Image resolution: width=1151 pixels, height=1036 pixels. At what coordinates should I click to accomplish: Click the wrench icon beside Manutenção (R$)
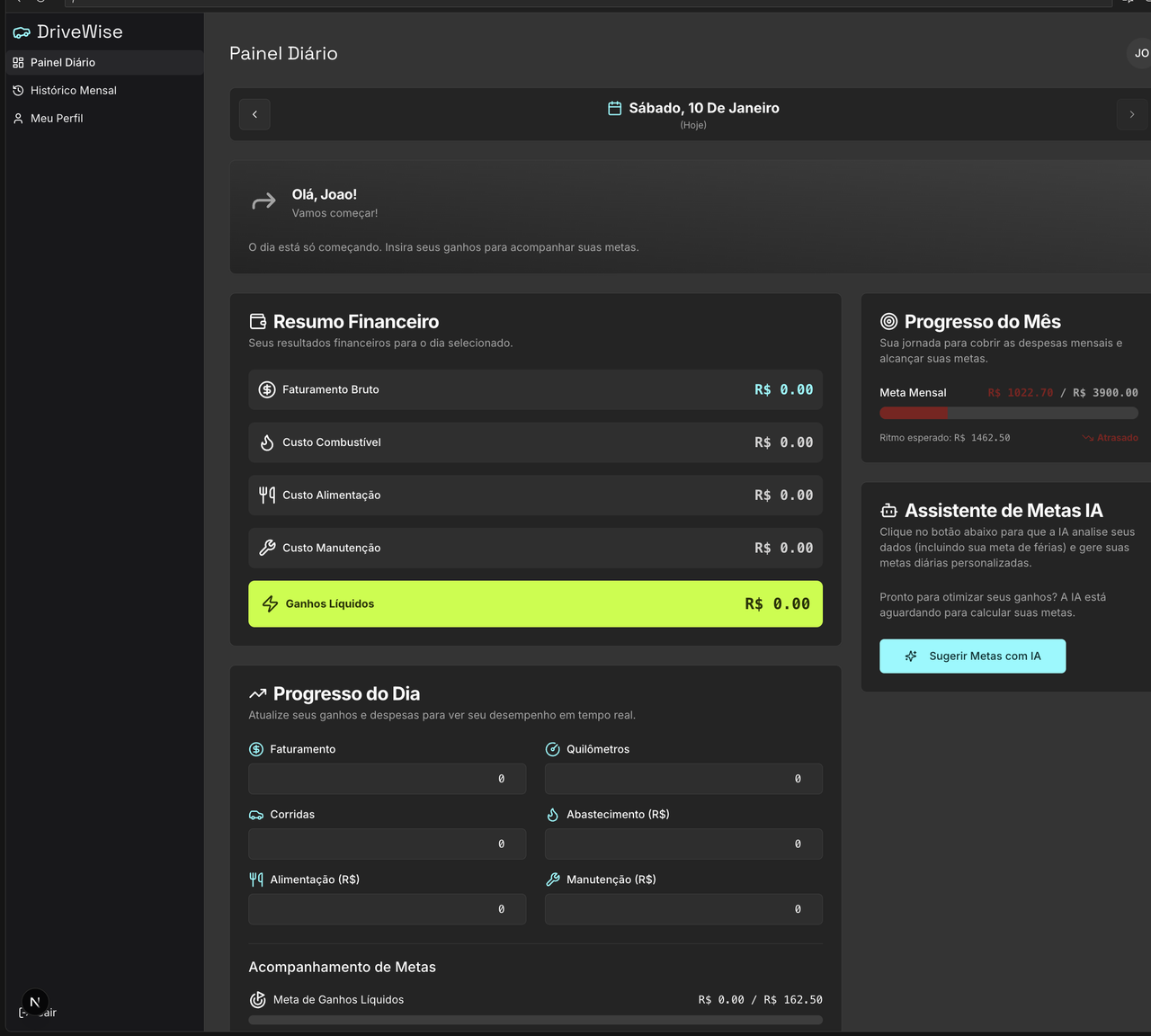[x=553, y=880]
